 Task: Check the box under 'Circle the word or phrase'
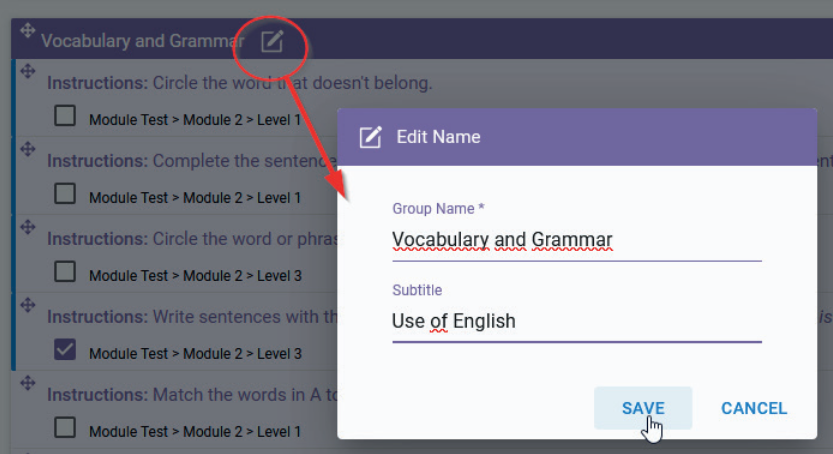(65, 272)
